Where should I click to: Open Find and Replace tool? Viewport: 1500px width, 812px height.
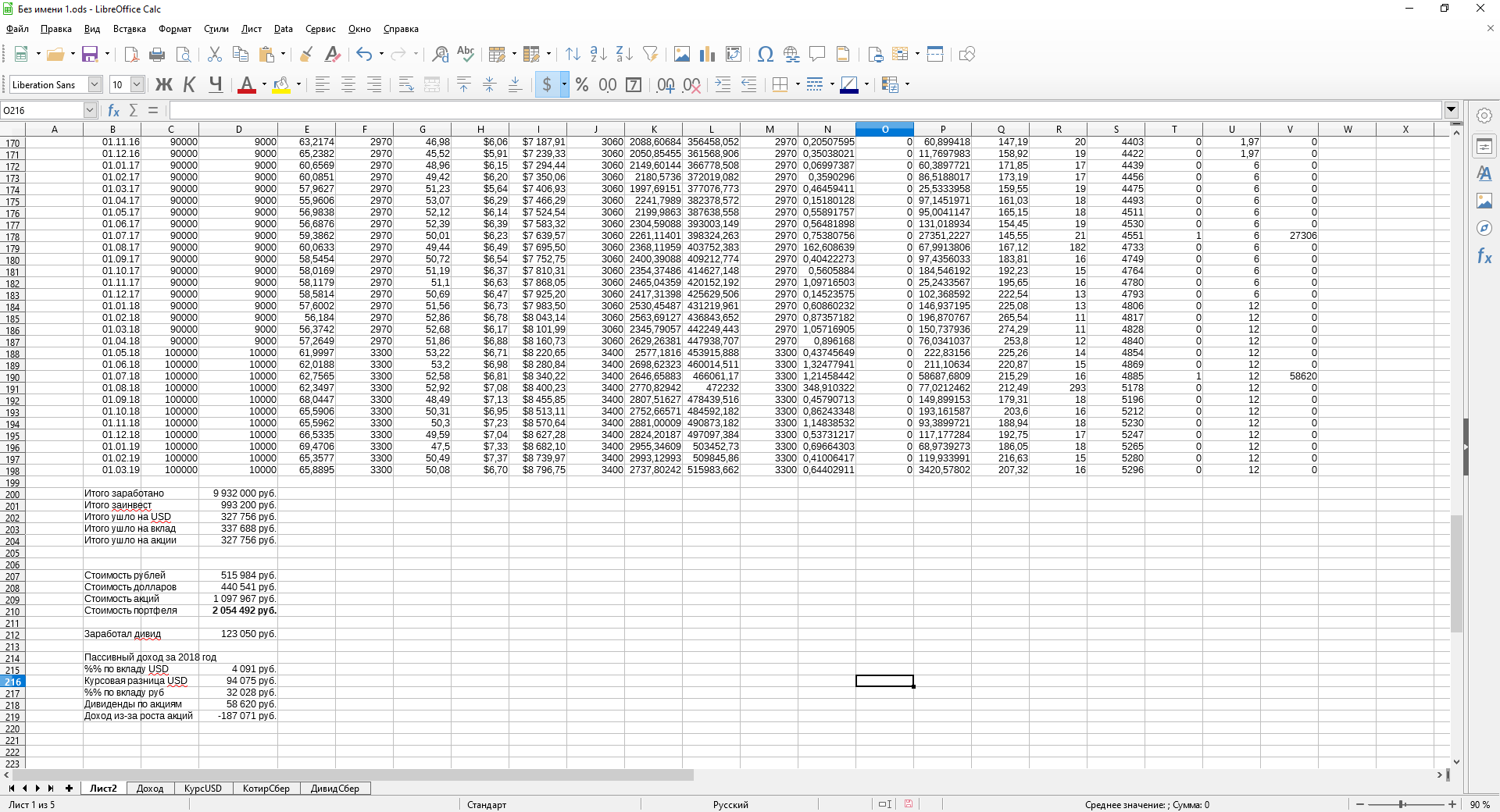point(441,54)
